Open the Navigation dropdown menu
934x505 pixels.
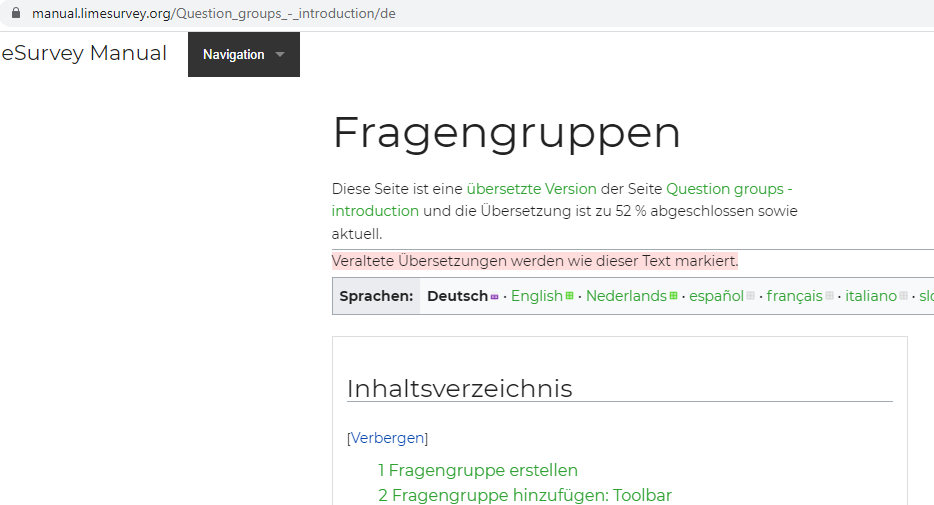[x=244, y=55]
